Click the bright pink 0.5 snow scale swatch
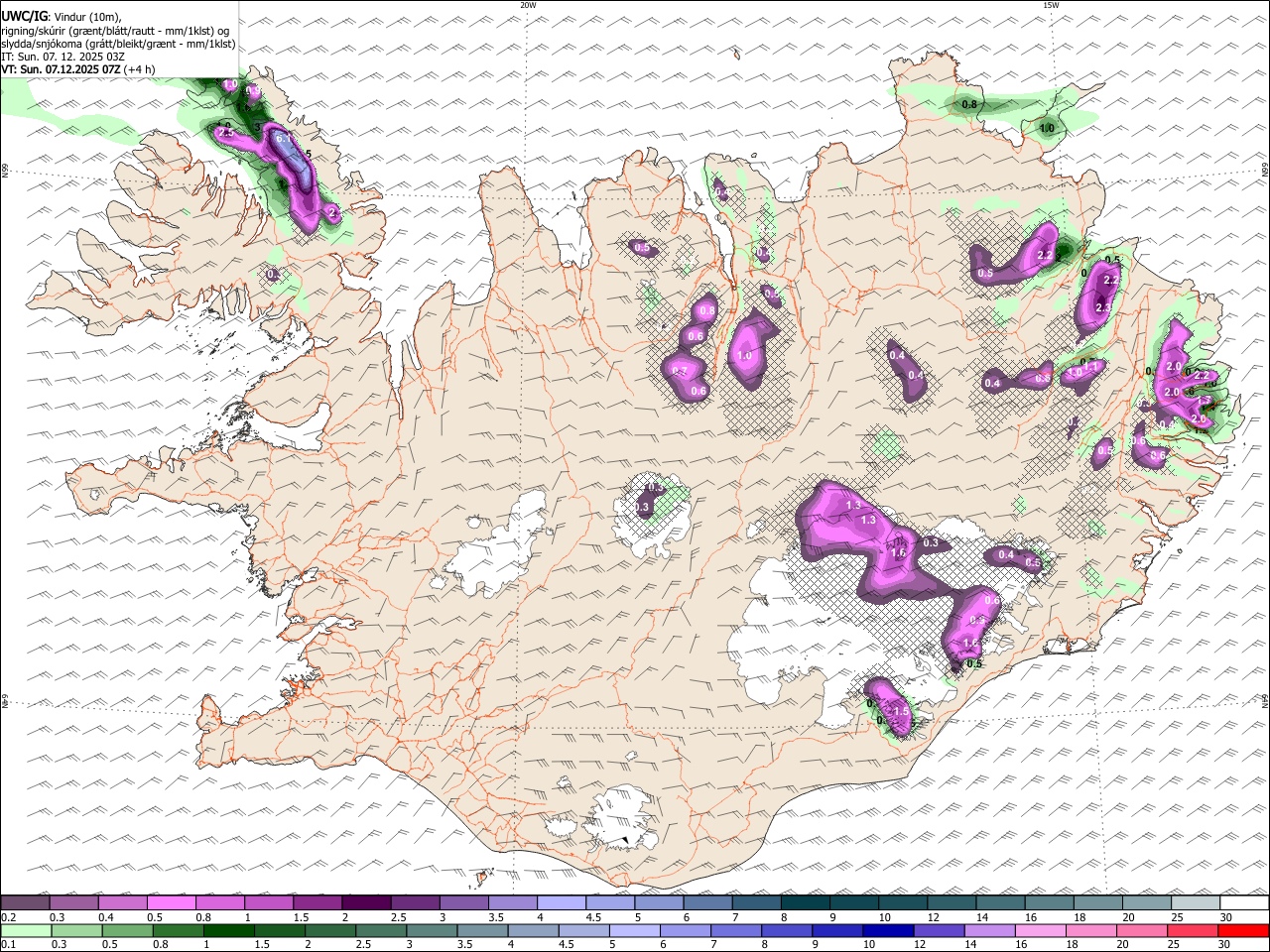 [x=171, y=902]
